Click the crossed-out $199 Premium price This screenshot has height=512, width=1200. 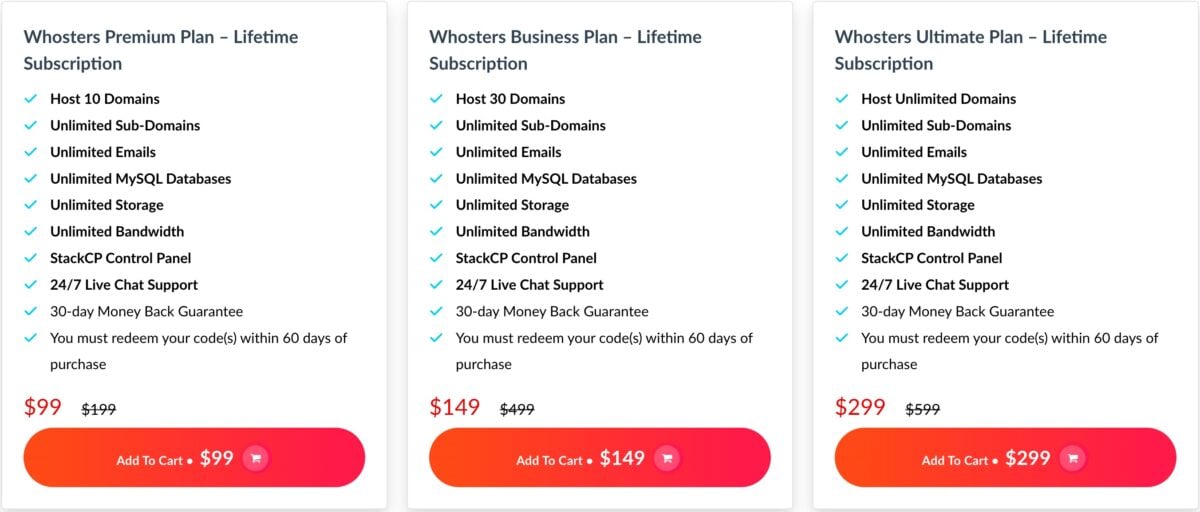[99, 409]
